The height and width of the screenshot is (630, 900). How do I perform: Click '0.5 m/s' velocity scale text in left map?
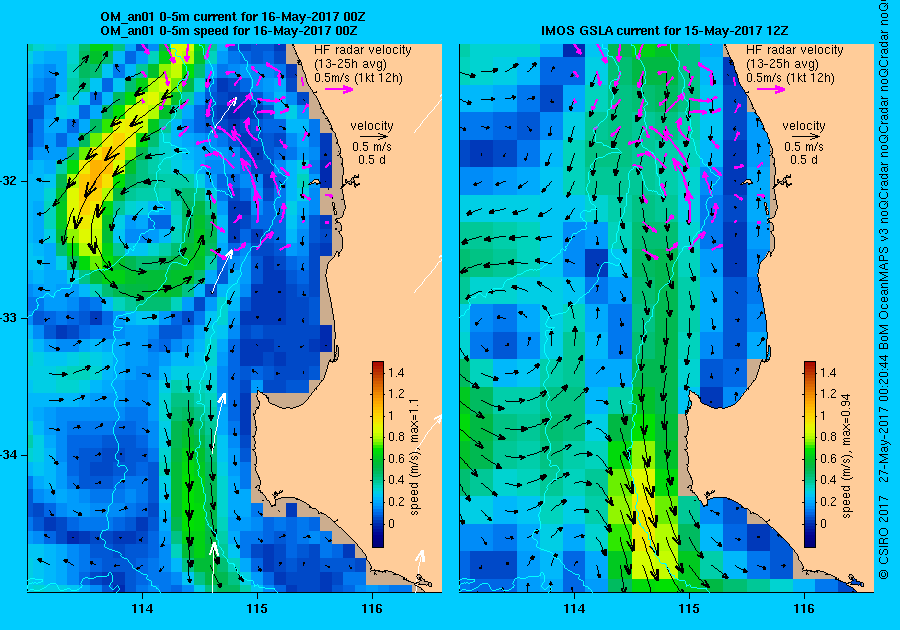[x=372, y=147]
